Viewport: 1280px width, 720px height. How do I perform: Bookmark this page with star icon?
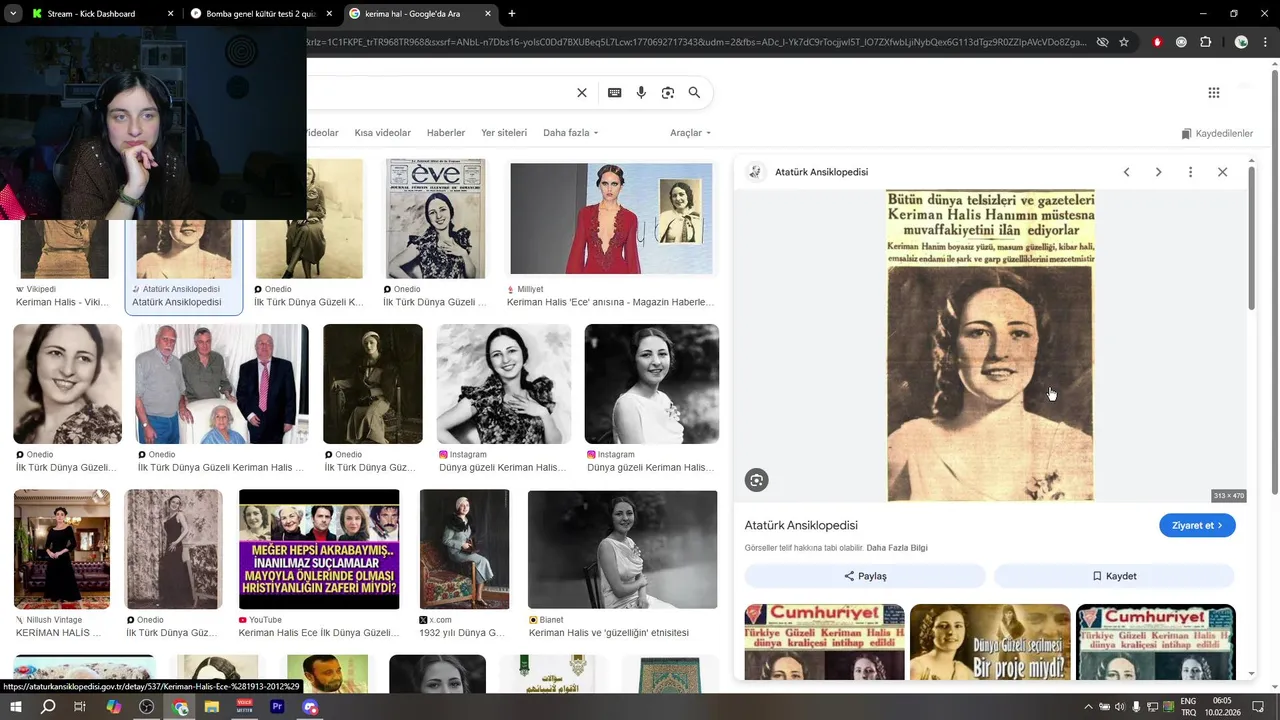(1124, 42)
